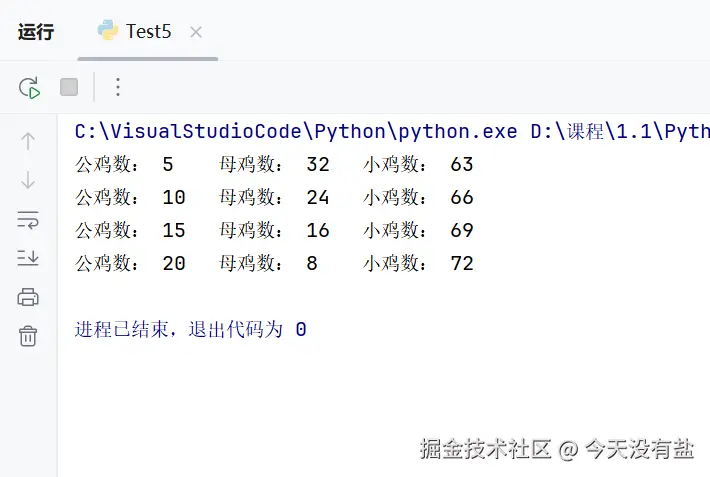Click the down arrow in the console sidebar
Viewport: 710px width, 477px height.
pyautogui.click(x=28, y=180)
